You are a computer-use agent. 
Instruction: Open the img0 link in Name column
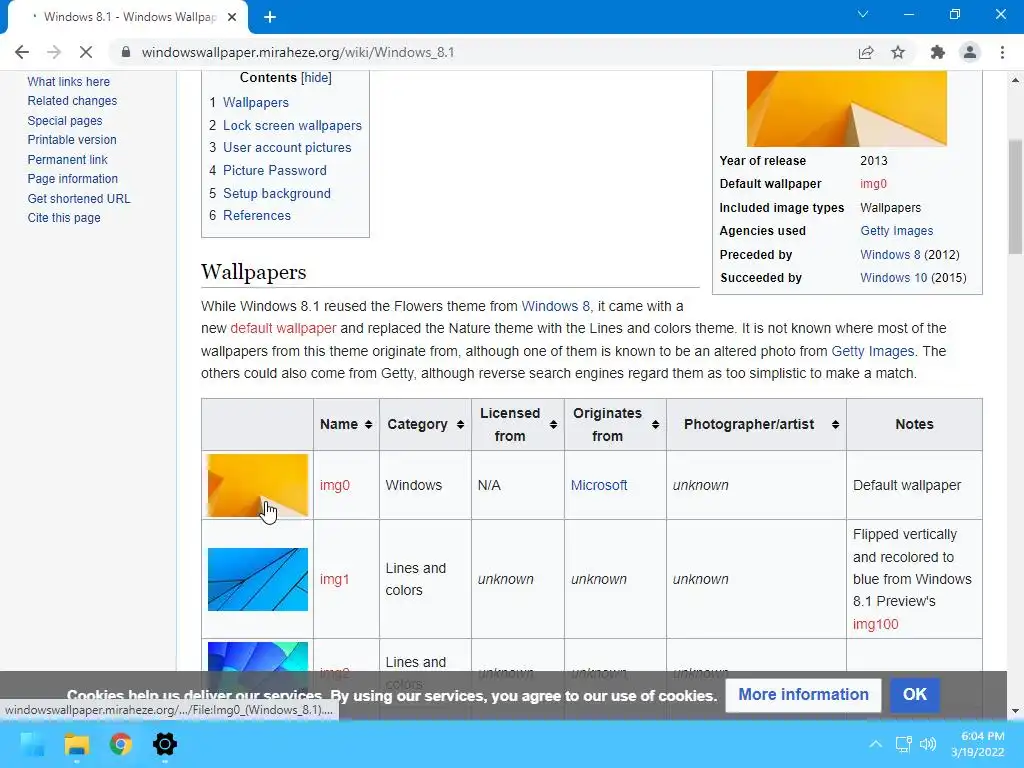click(335, 485)
